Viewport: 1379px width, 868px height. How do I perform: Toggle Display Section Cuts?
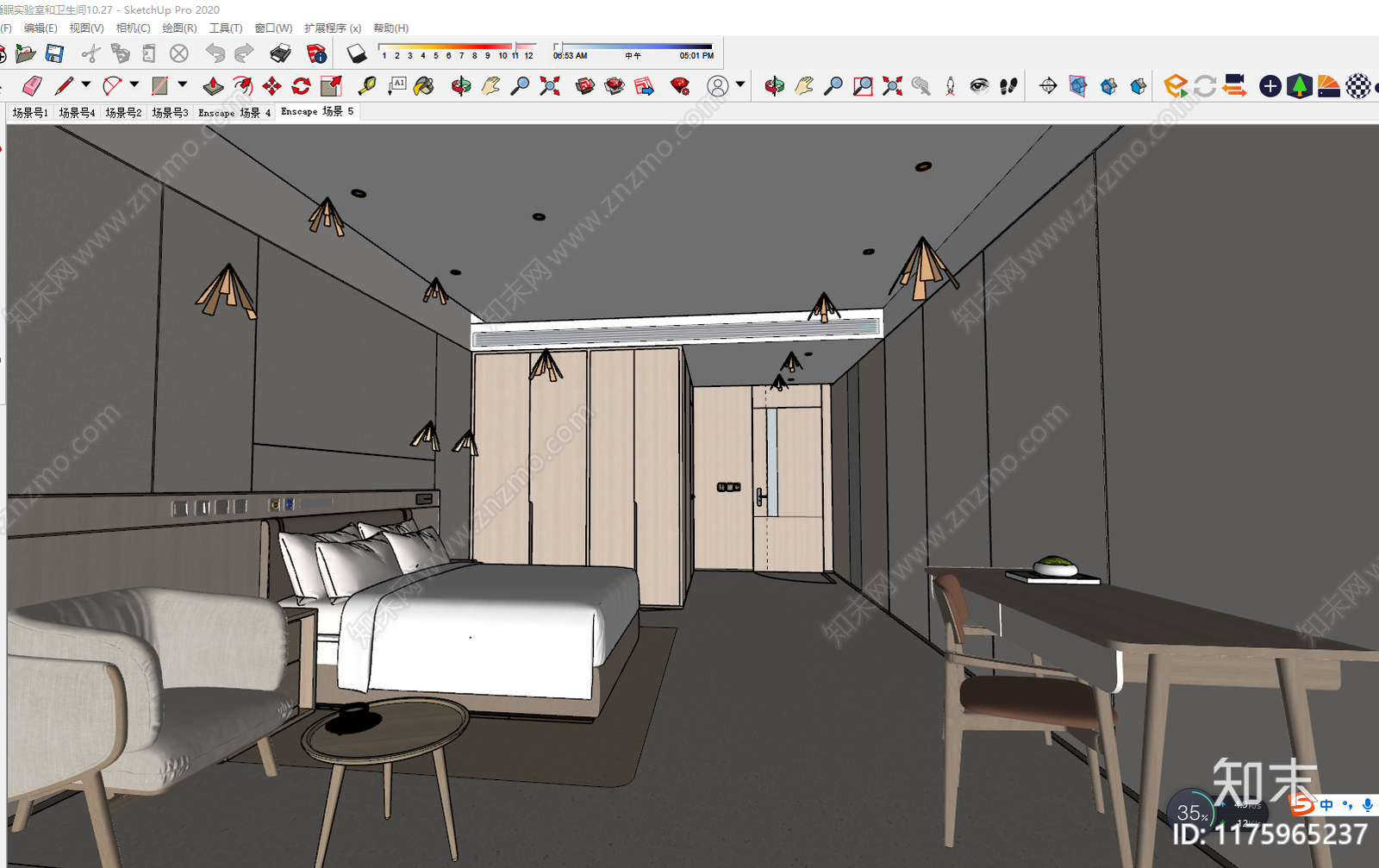click(1108, 85)
